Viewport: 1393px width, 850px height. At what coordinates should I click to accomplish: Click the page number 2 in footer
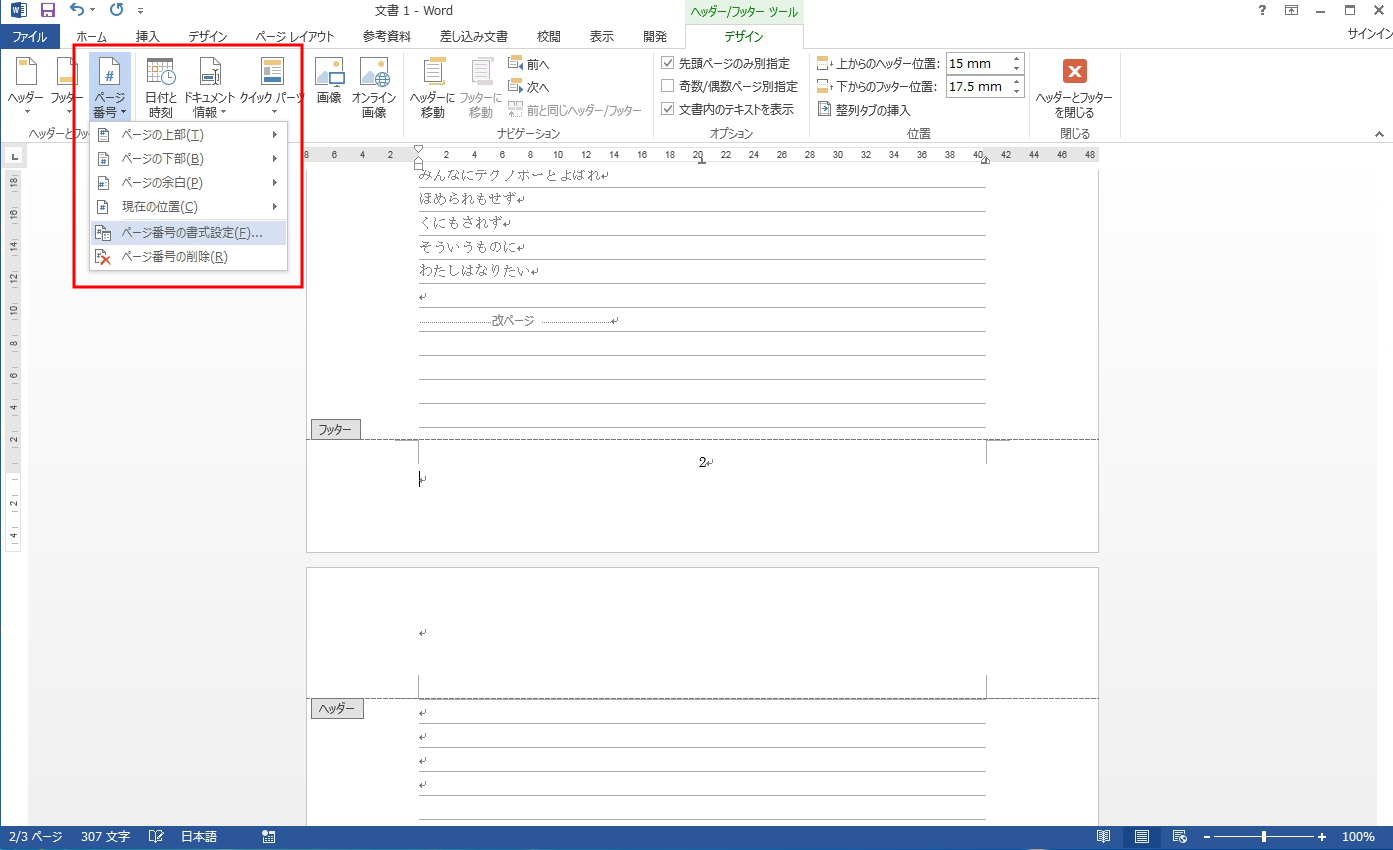[702, 462]
